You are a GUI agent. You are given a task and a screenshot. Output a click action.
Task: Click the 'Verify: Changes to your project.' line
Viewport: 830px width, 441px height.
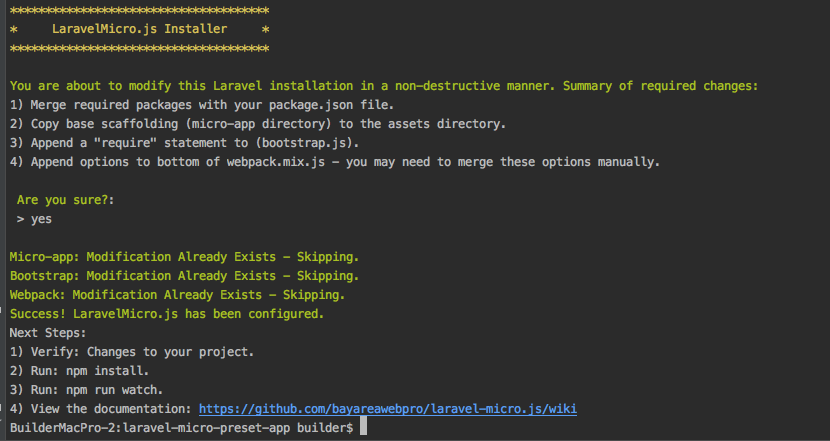[132, 352]
